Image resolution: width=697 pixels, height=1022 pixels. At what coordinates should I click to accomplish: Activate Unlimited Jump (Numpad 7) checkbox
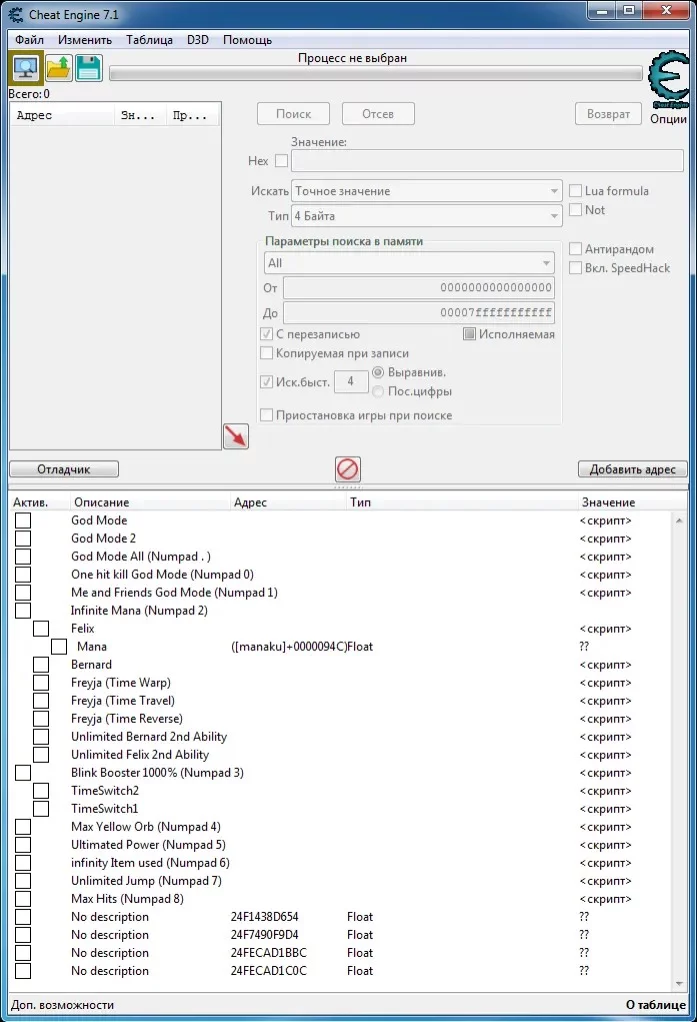point(23,881)
